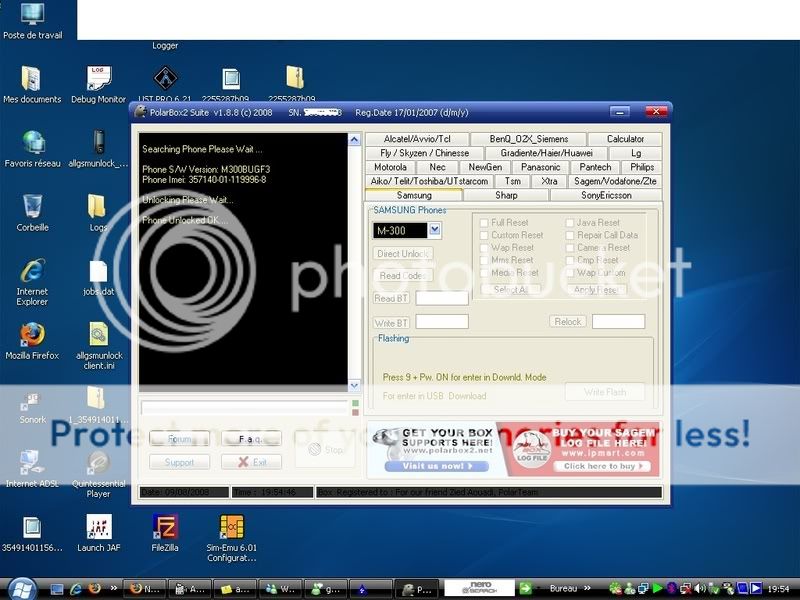Image resolution: width=800 pixels, height=600 pixels.
Task: Enable the Mms Reset checkbox
Action: 484,260
